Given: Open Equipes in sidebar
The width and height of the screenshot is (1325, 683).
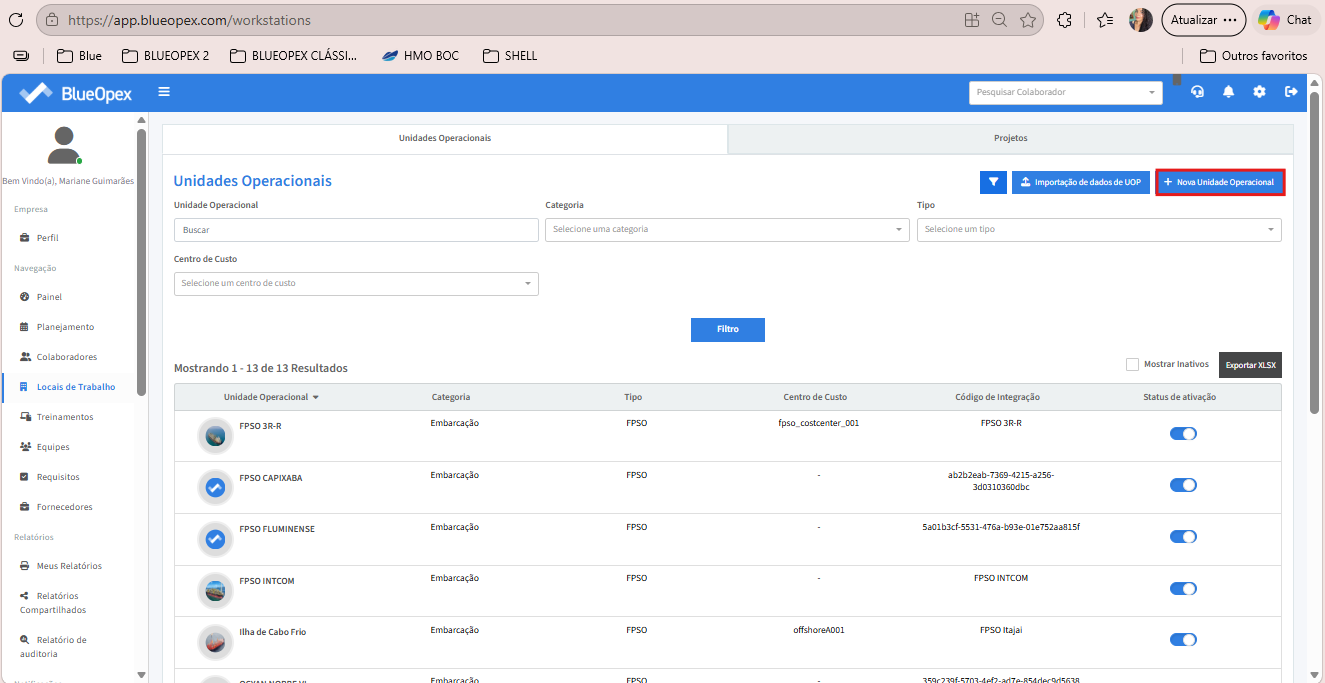Looking at the screenshot, I should click(53, 447).
